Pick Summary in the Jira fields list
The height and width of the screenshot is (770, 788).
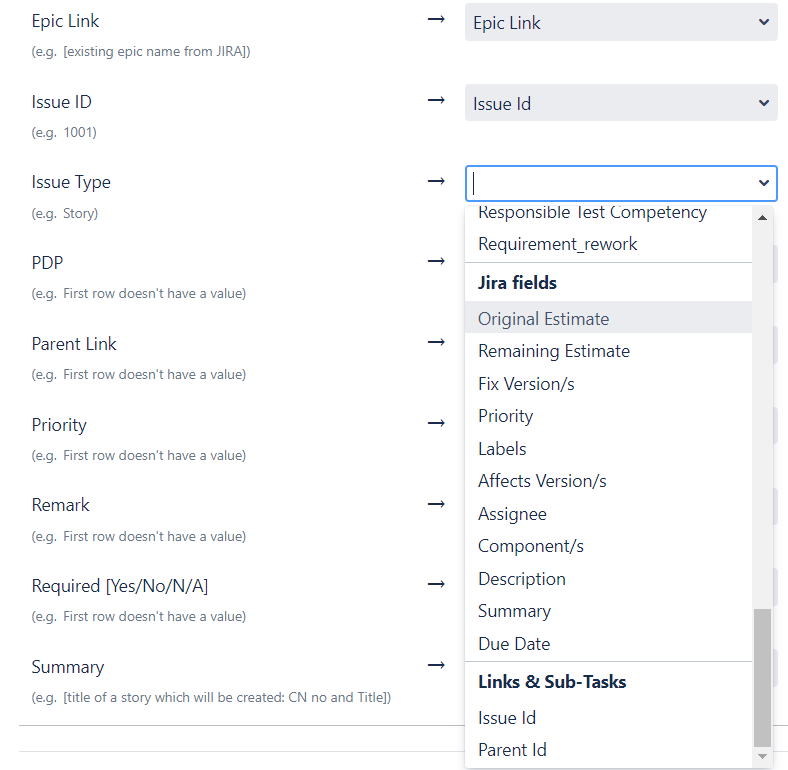608,611
